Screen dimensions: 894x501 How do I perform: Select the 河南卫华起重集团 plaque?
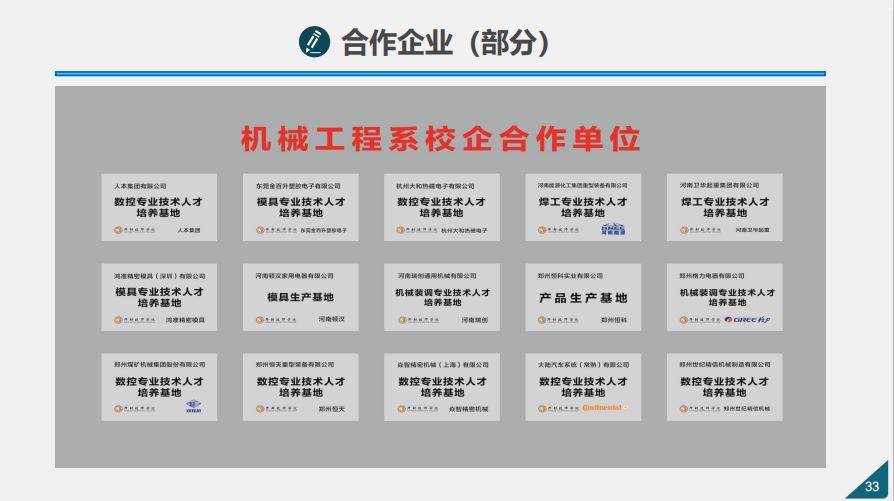[x=725, y=207]
